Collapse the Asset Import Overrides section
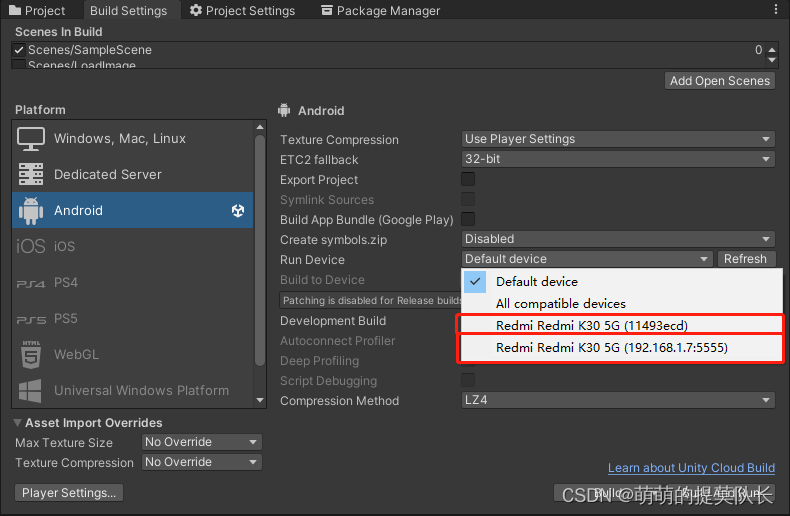The width and height of the screenshot is (790, 516). [x=18, y=423]
